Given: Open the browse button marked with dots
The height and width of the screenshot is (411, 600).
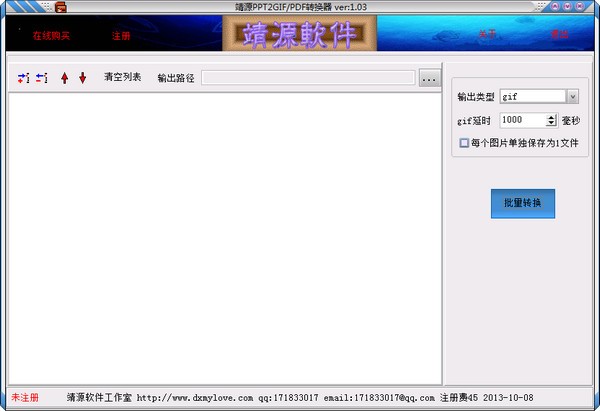Looking at the screenshot, I should coord(429,78).
